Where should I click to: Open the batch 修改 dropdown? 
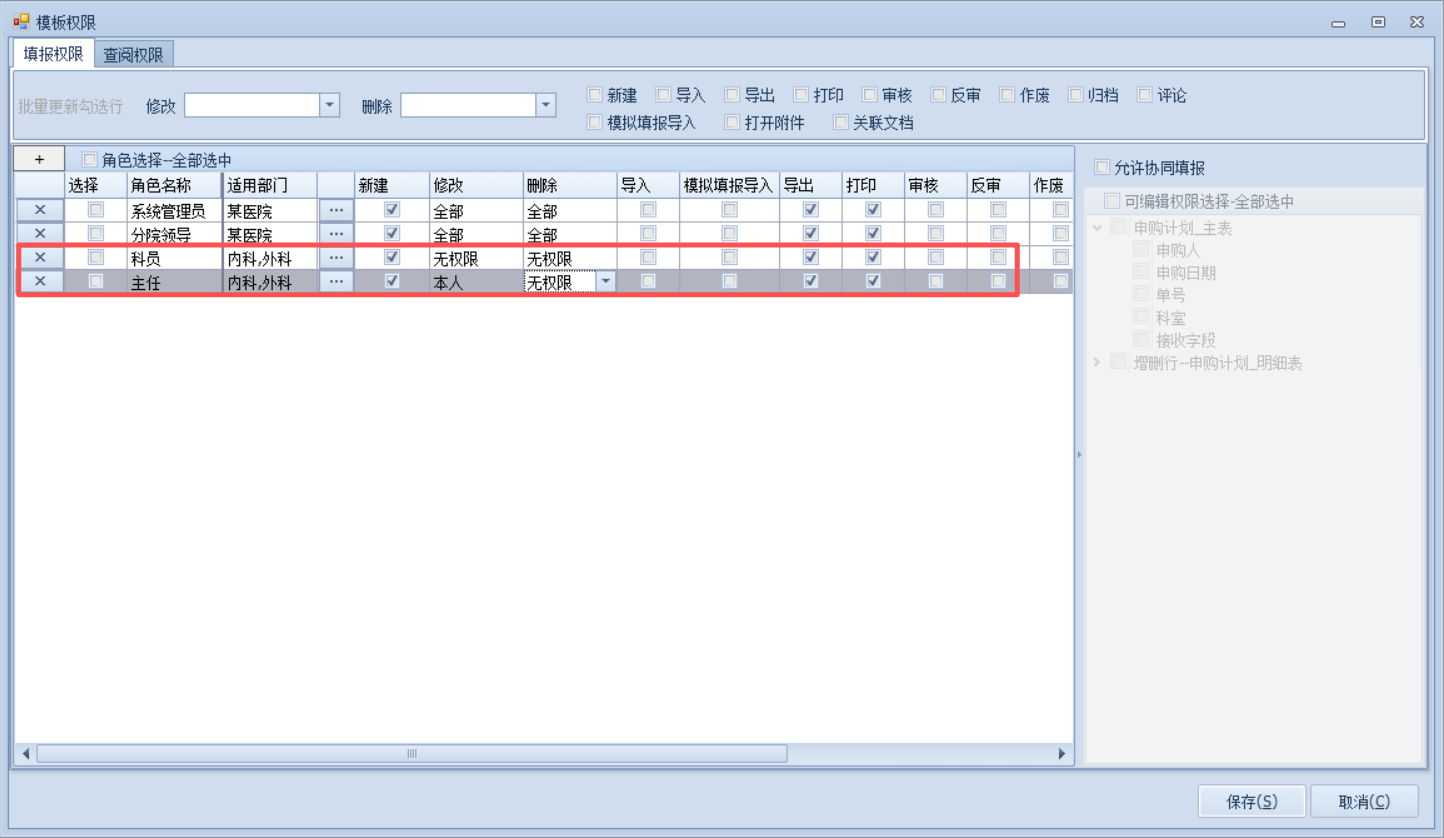tap(330, 105)
